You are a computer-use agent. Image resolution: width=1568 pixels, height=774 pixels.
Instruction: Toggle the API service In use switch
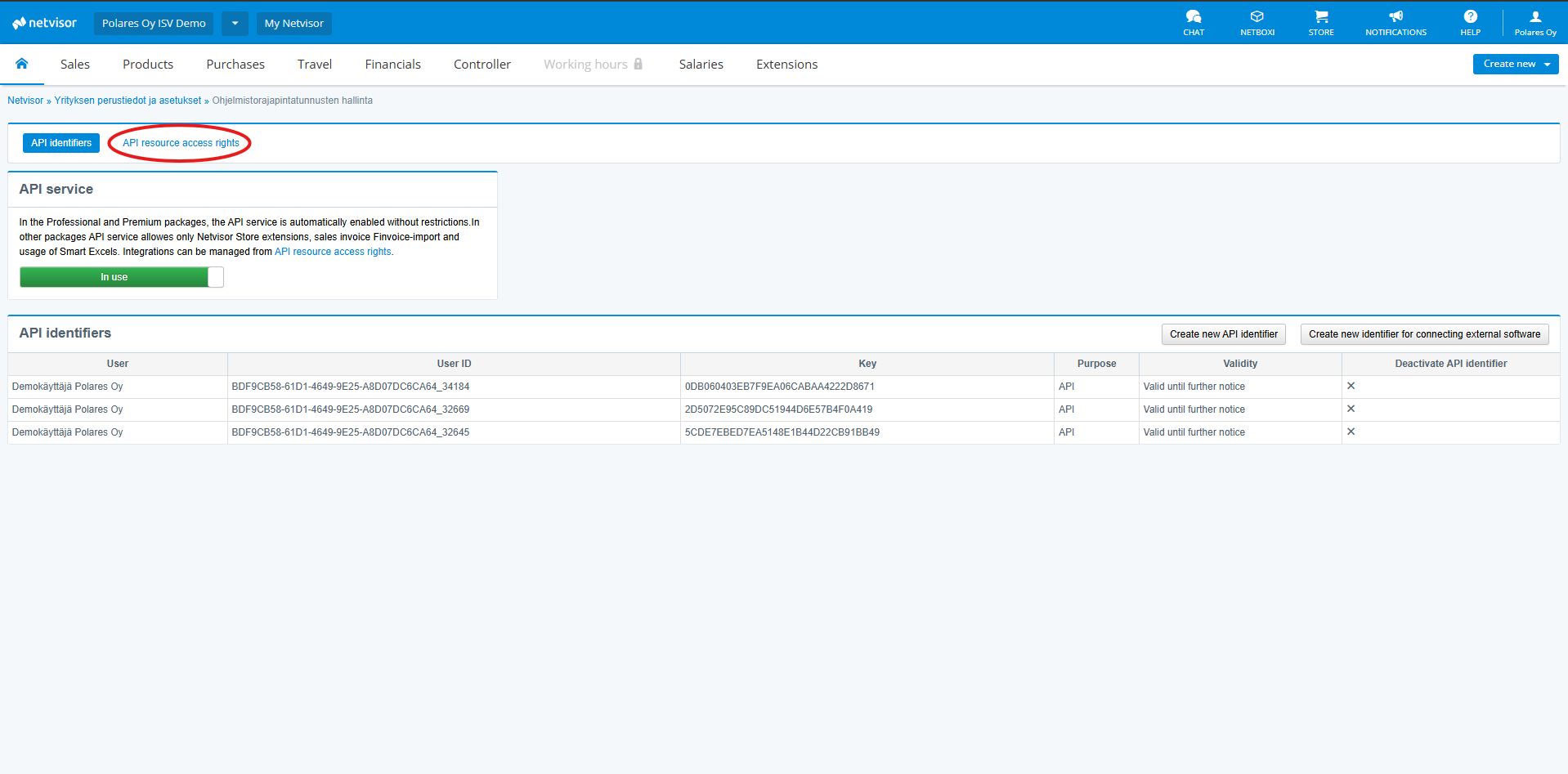click(122, 277)
